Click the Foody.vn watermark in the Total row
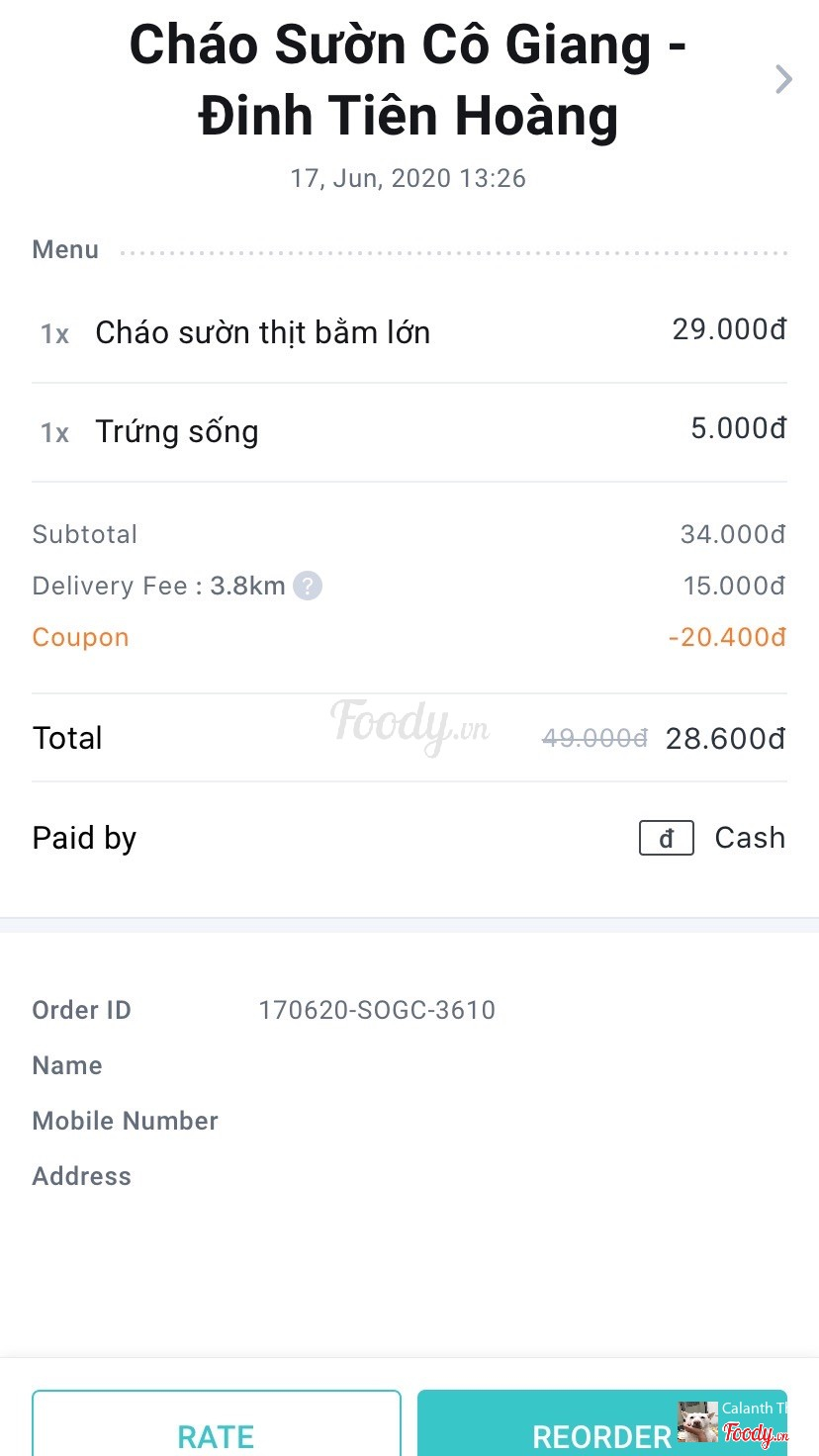819x1456 pixels. coord(409,725)
